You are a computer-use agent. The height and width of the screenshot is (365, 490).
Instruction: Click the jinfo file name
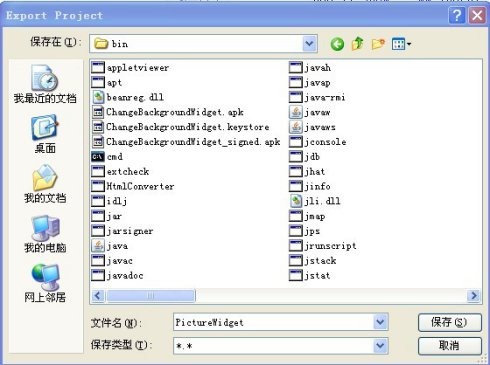pos(317,186)
